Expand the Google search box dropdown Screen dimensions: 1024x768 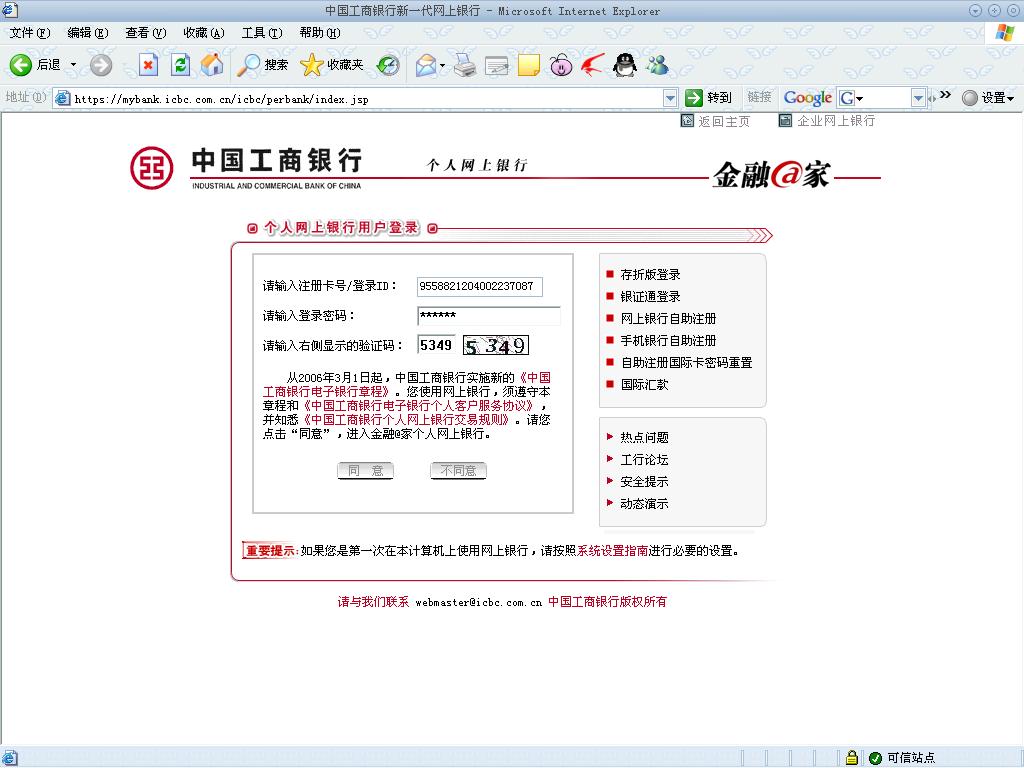point(918,99)
